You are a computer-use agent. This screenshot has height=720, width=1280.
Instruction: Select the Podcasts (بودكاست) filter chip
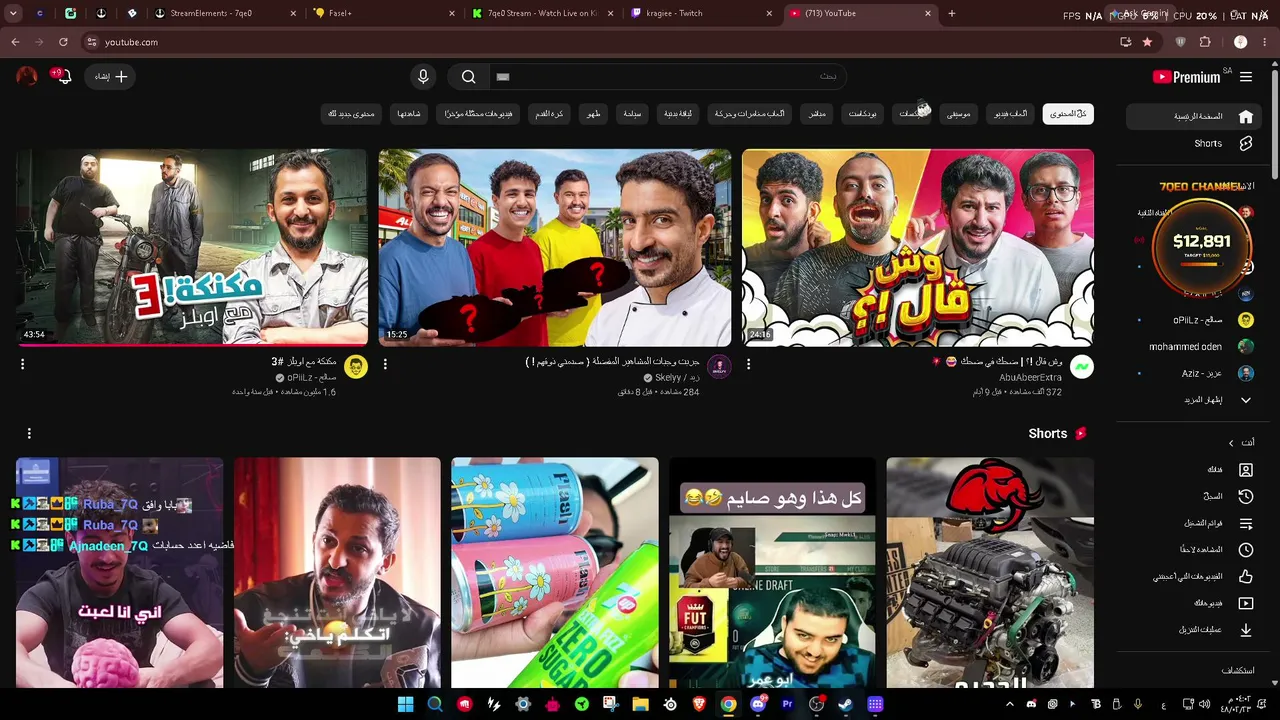click(862, 114)
